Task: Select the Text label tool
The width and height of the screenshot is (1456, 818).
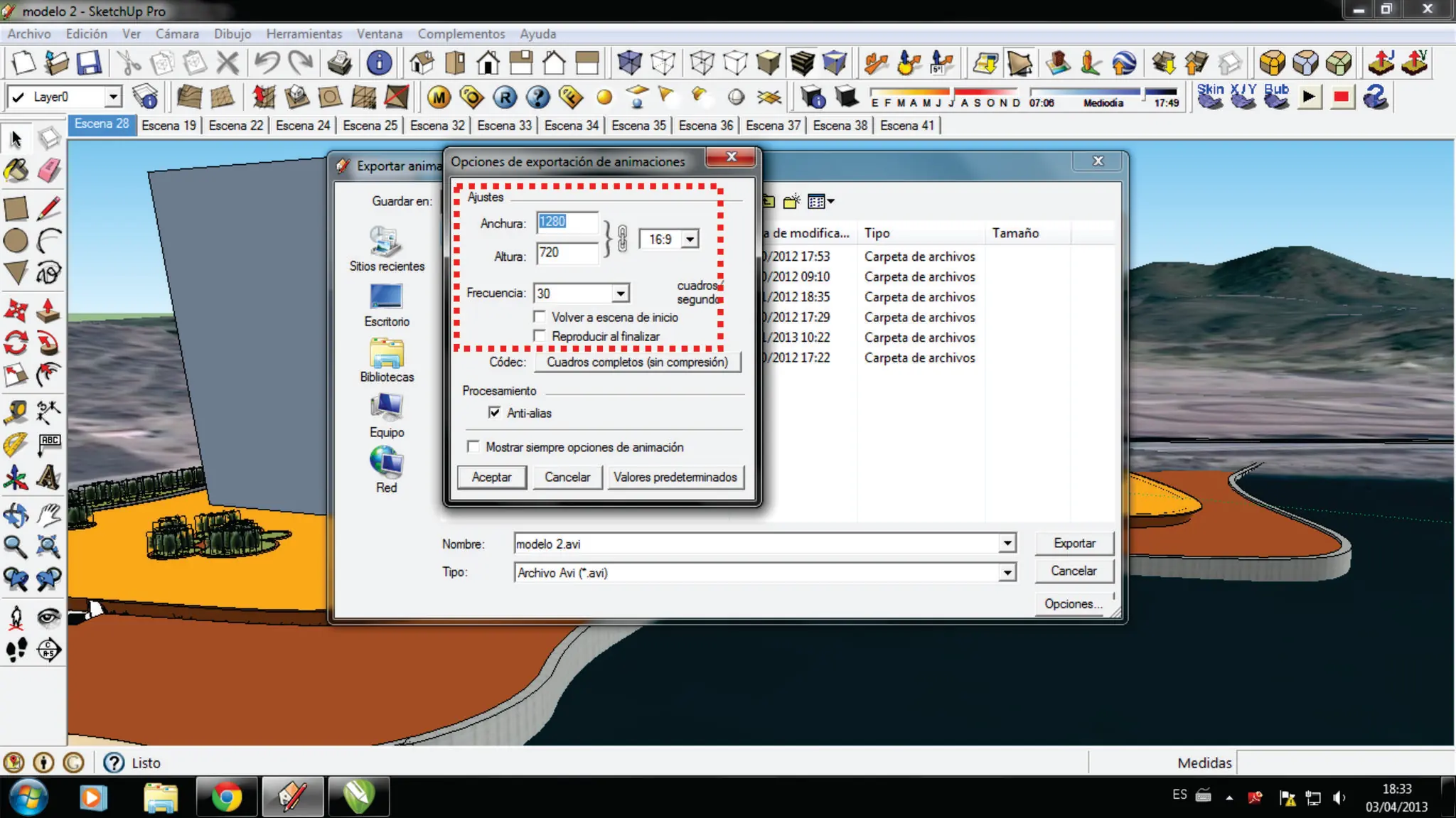Action: 48,444
